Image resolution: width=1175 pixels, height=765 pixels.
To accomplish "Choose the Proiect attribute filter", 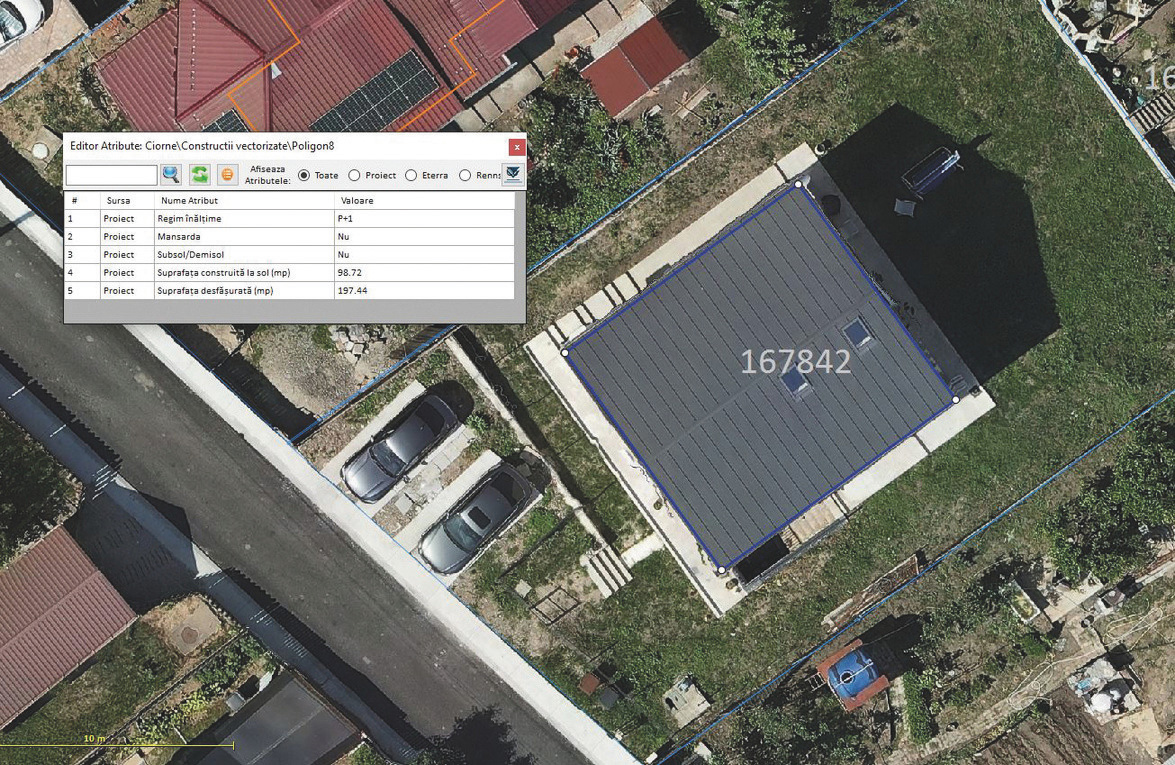I will point(354,176).
